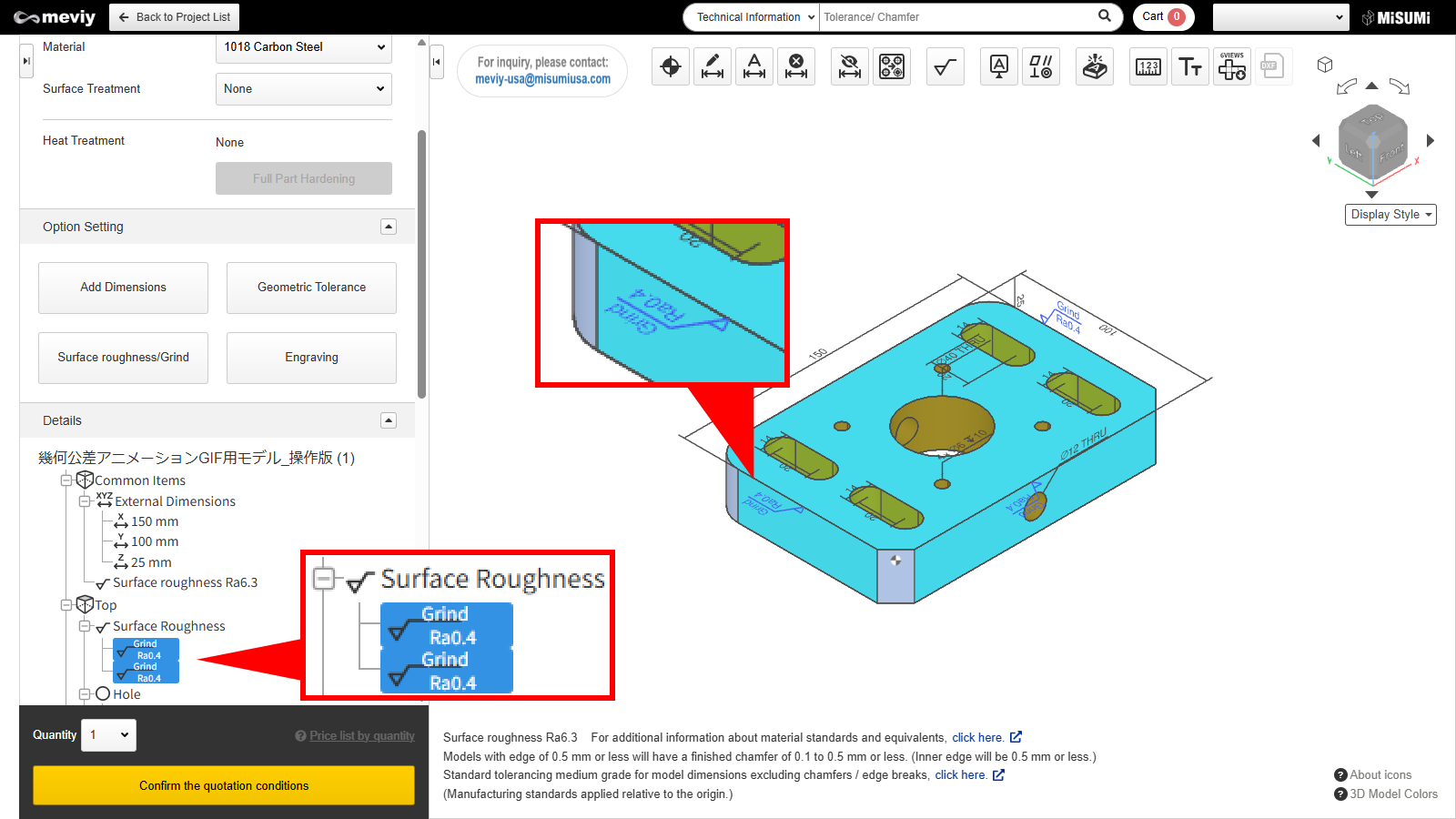Select the datum 'A' tool
The image size is (1456, 819).
coord(999,66)
